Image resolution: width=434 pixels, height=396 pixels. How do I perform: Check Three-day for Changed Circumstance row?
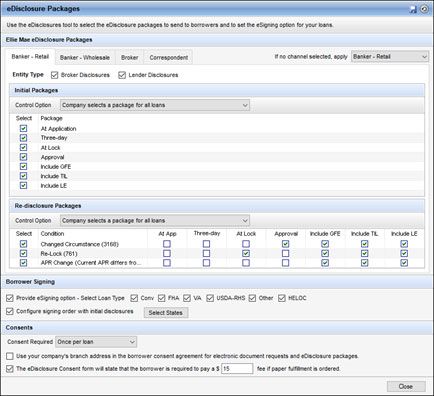pyautogui.click(x=206, y=244)
